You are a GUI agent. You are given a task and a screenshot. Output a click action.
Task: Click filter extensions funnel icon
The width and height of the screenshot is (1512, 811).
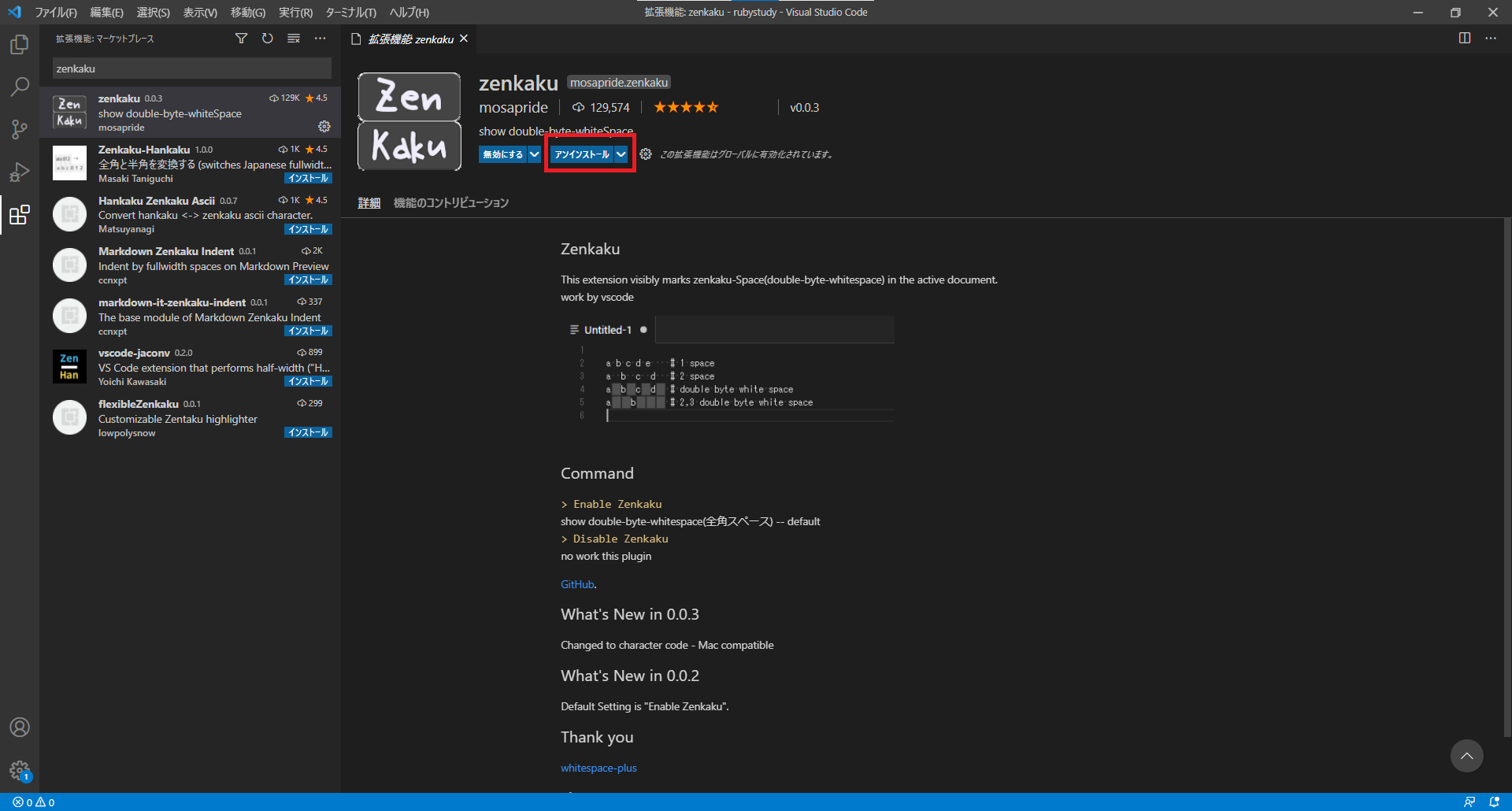pos(241,39)
